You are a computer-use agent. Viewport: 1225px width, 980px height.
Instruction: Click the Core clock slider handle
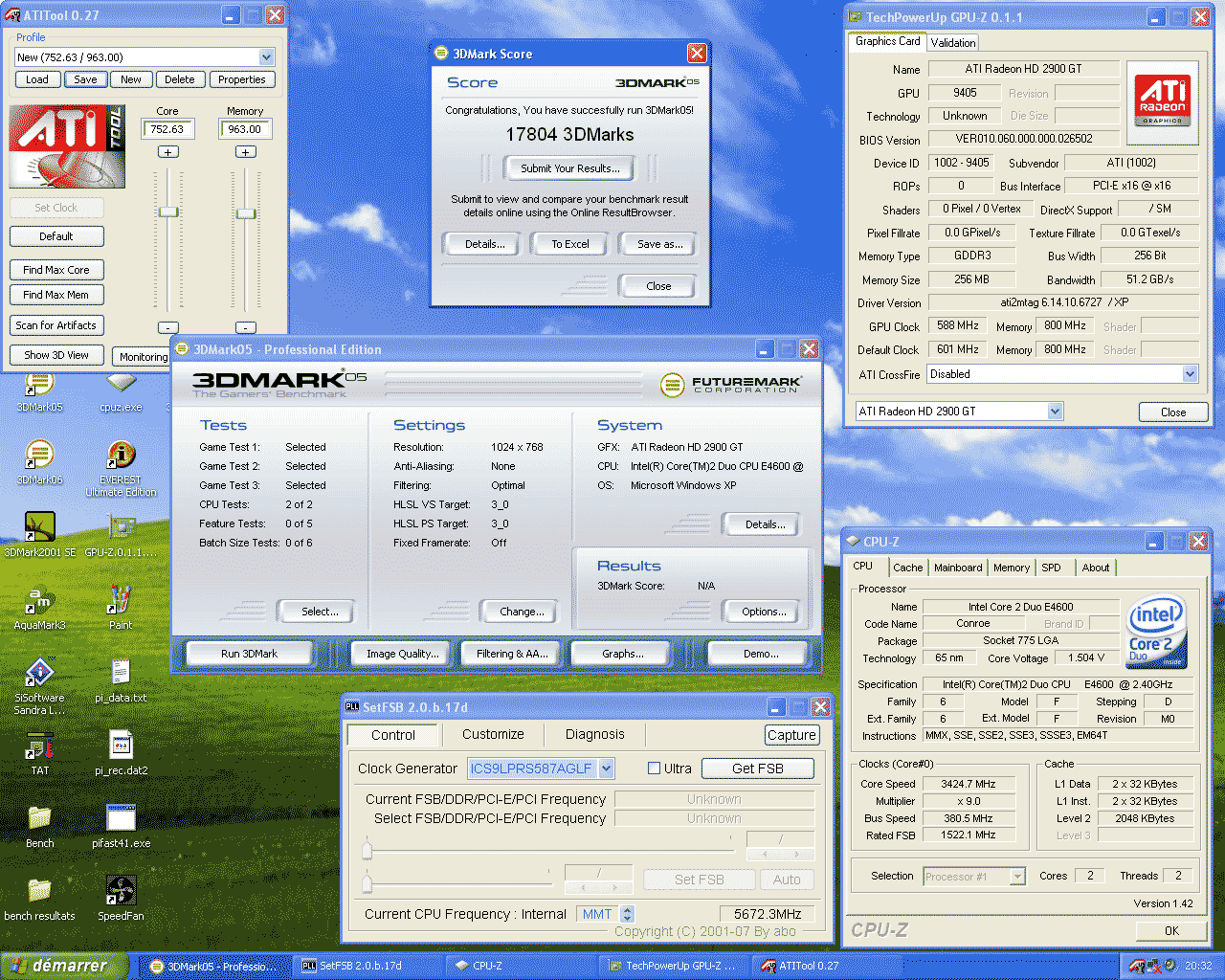click(x=168, y=212)
